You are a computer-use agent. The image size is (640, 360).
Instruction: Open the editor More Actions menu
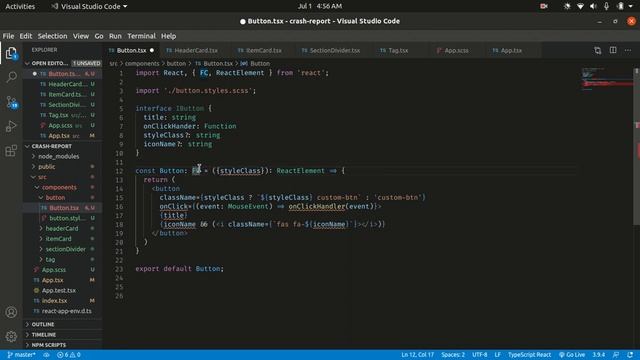click(x=628, y=50)
